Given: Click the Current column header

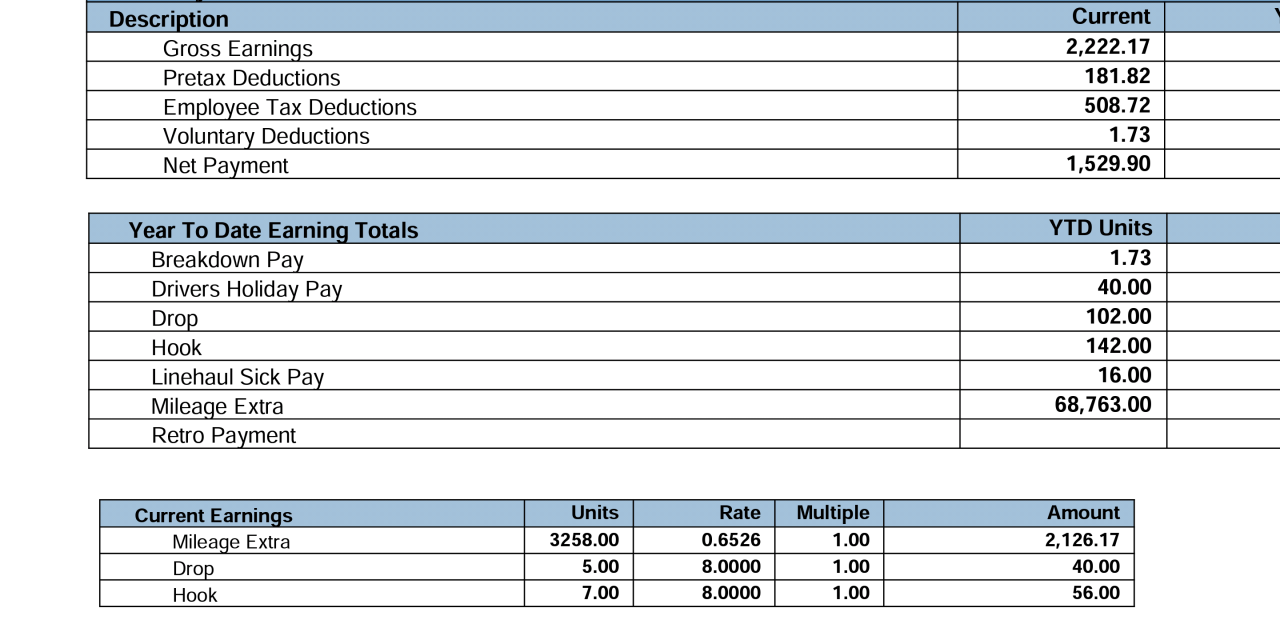Looking at the screenshot, I should pyautogui.click(x=1110, y=17).
